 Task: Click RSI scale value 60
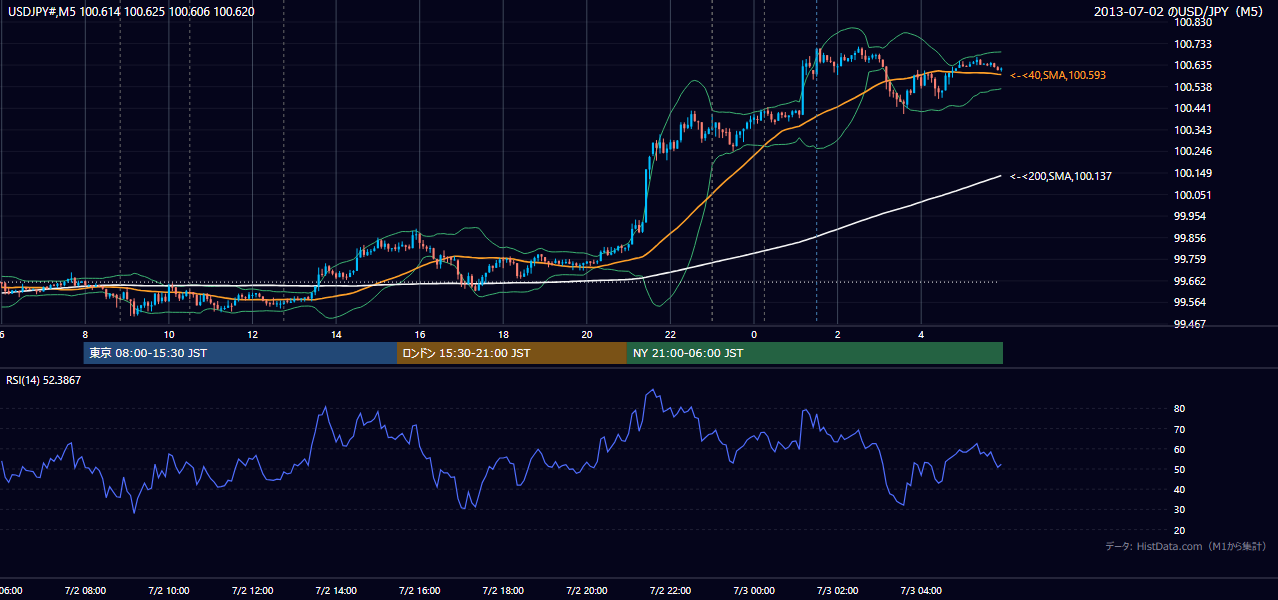click(1179, 449)
